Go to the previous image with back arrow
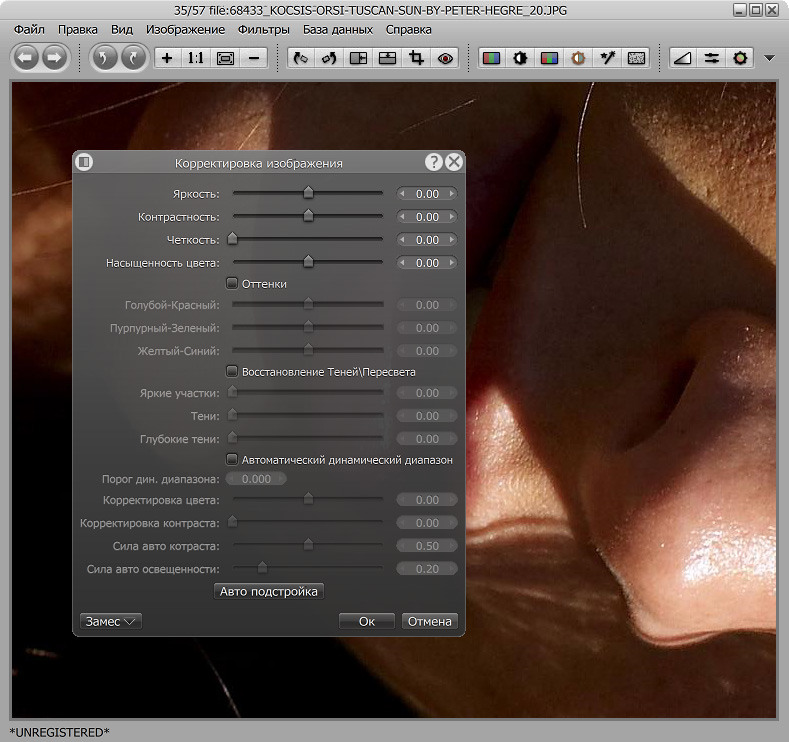This screenshot has width=789, height=742. coord(26,58)
